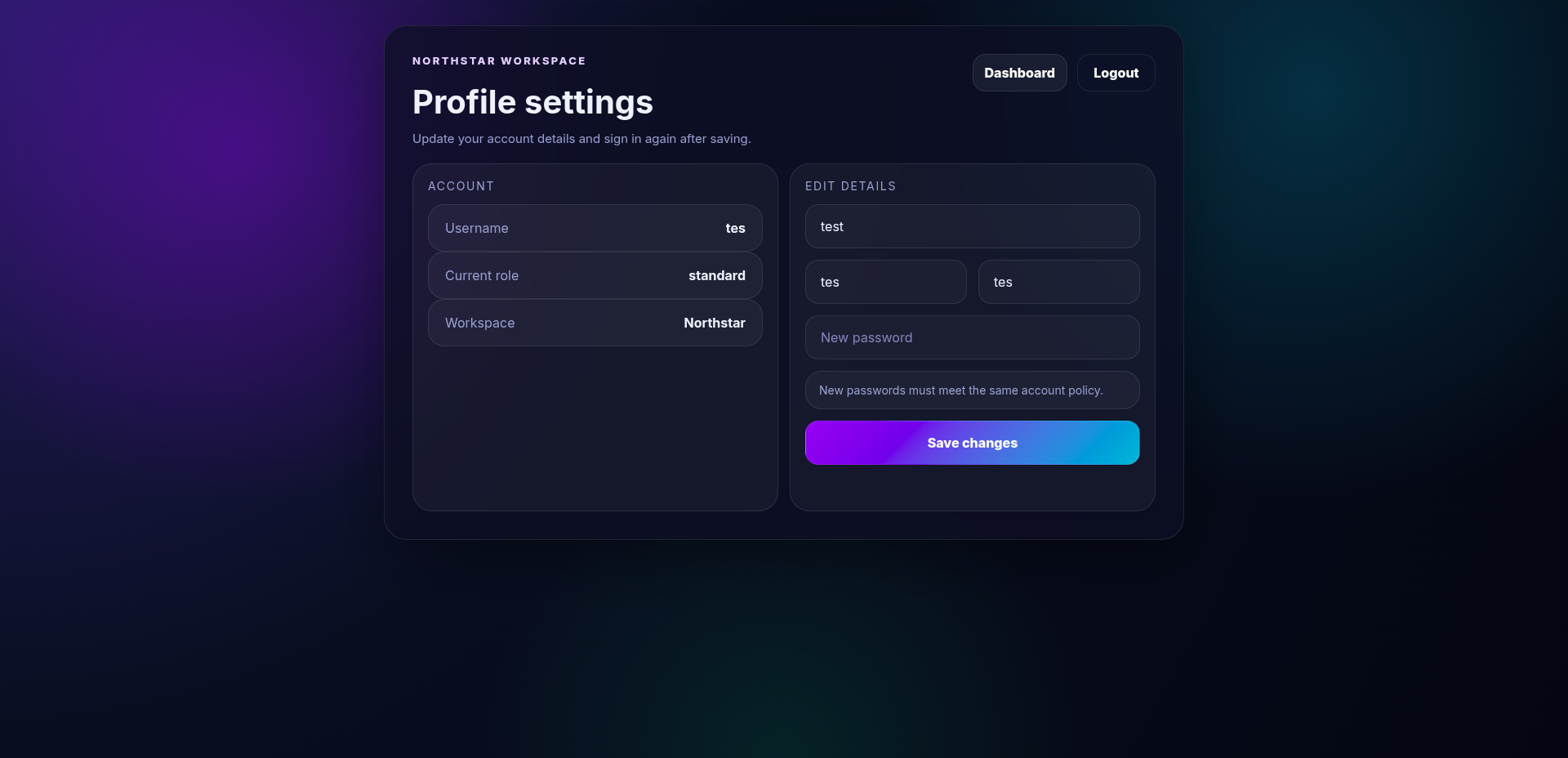Select the Current role row

pyautogui.click(x=595, y=275)
